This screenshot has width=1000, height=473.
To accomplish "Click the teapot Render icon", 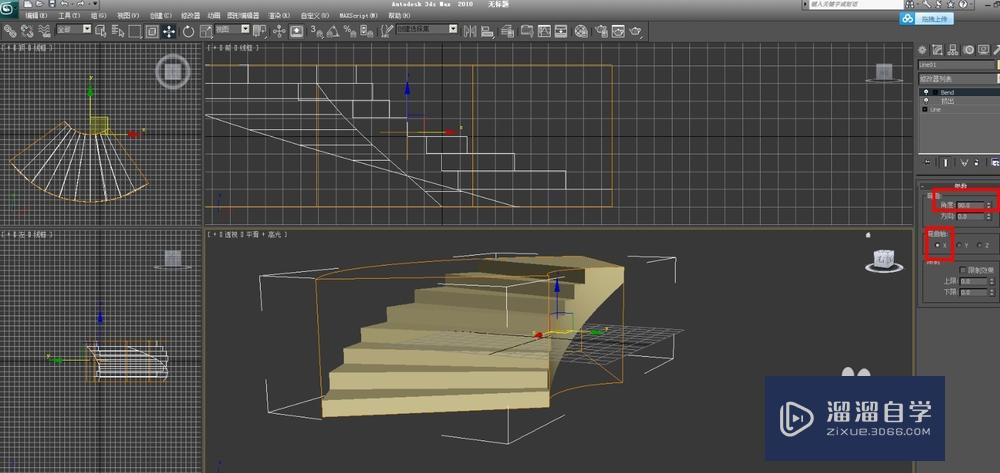I will click(634, 31).
